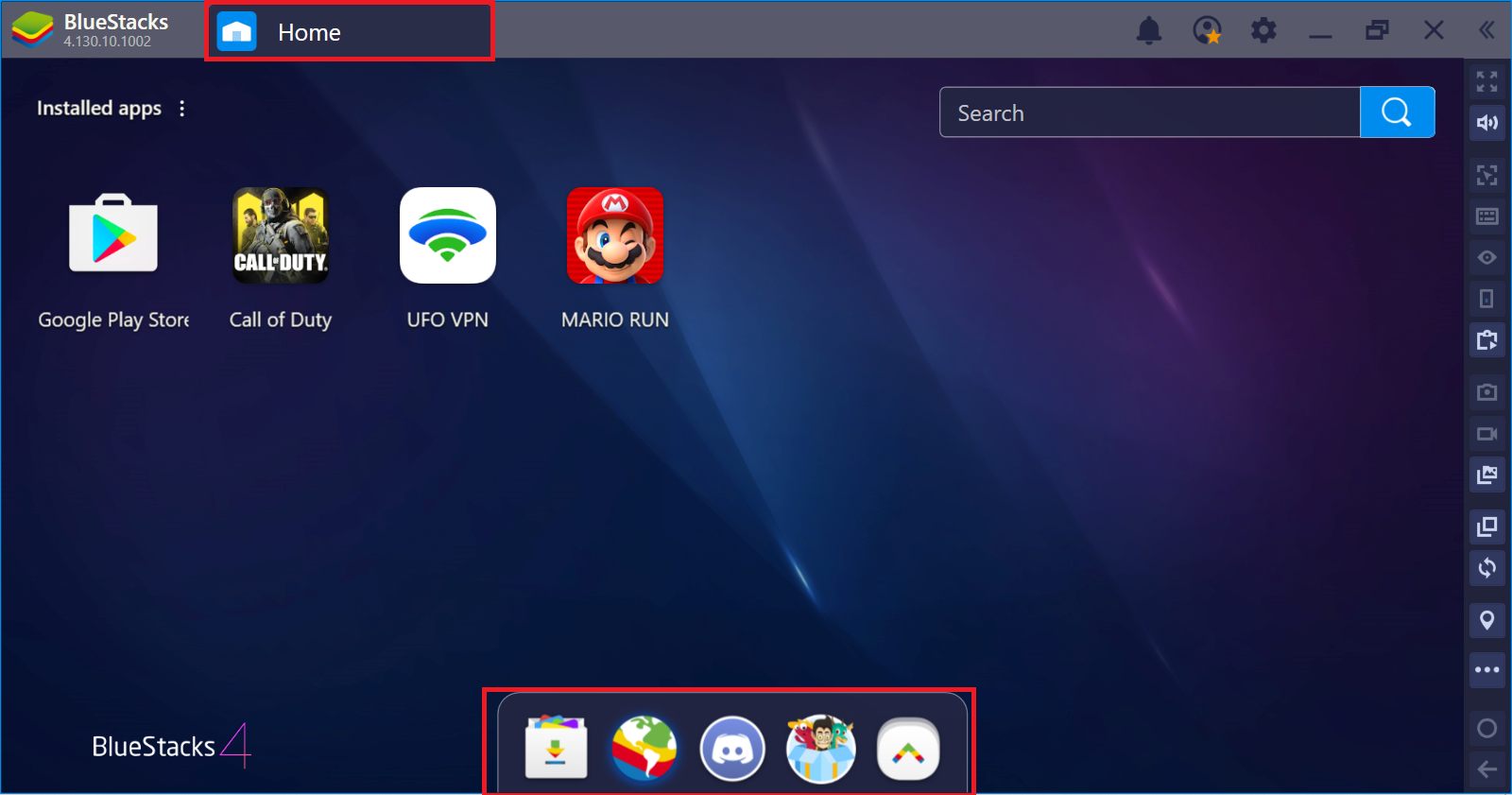This screenshot has width=1512, height=795.
Task: Open the notifications bell
Action: 1149,31
